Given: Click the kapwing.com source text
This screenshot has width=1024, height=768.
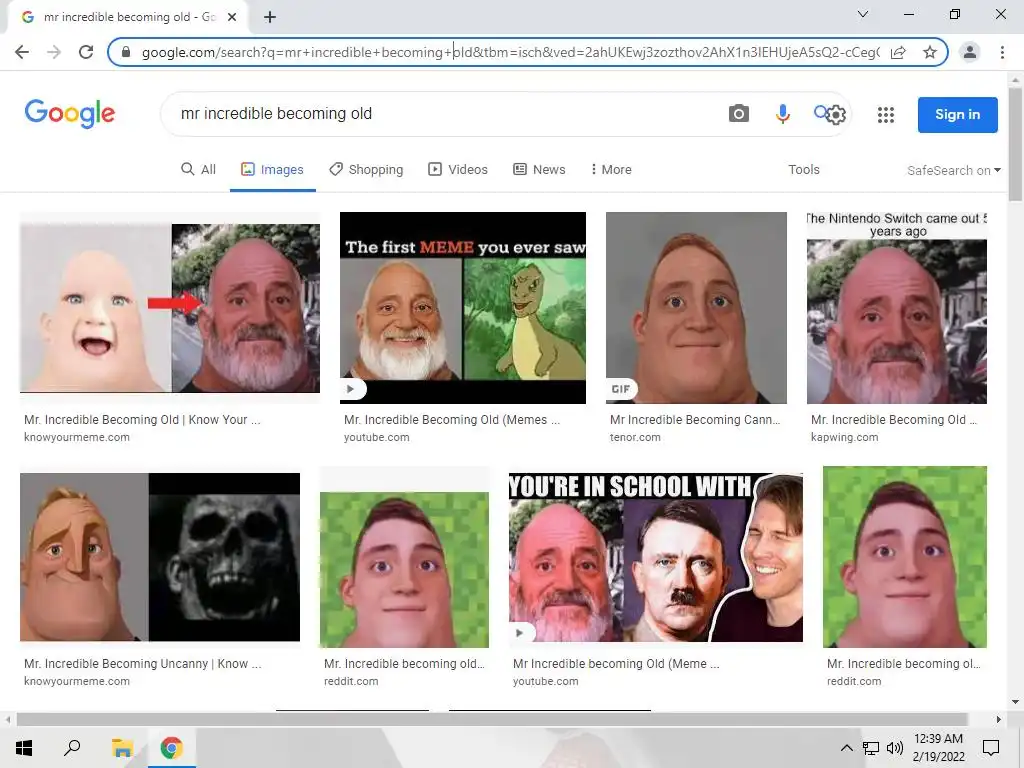Looking at the screenshot, I should coord(844,437).
